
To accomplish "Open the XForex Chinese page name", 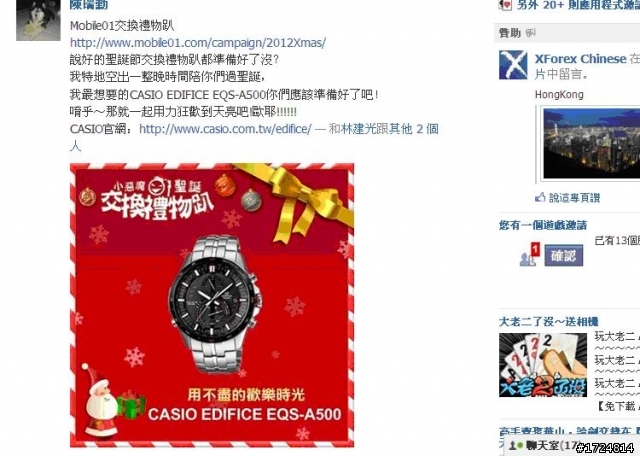I will point(580,59).
